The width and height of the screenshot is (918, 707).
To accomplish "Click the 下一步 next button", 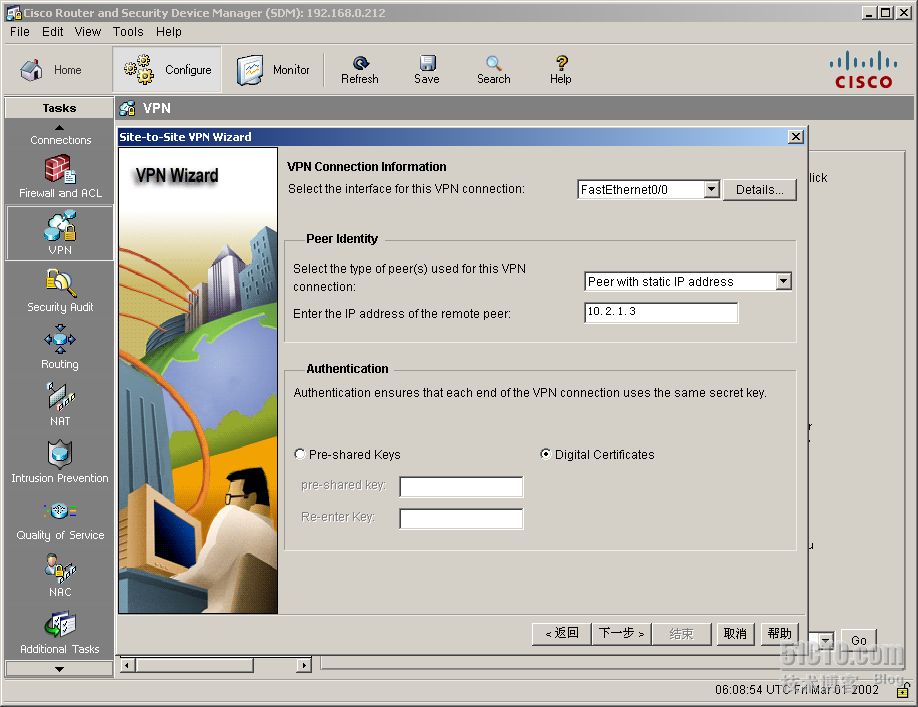I will [621, 634].
